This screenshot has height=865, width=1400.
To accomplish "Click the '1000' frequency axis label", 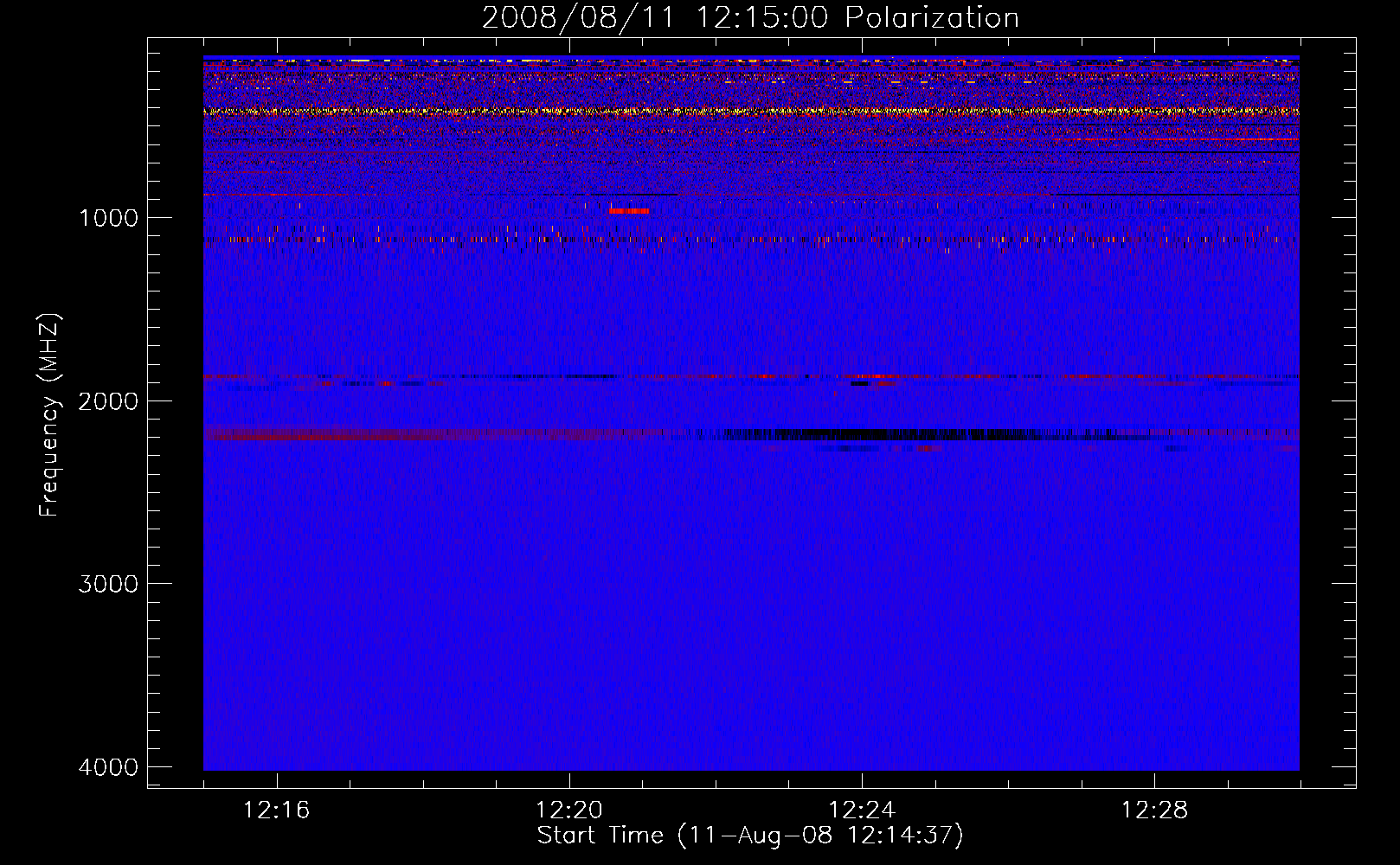I will (108, 218).
